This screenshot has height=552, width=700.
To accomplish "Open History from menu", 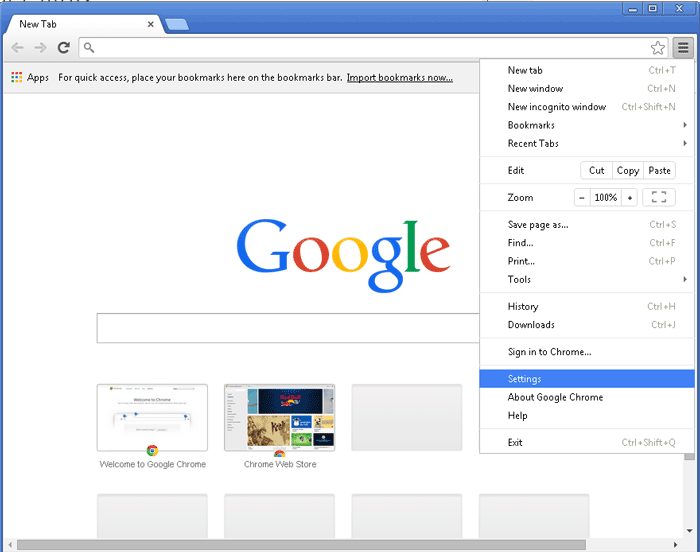I will tap(587, 306).
